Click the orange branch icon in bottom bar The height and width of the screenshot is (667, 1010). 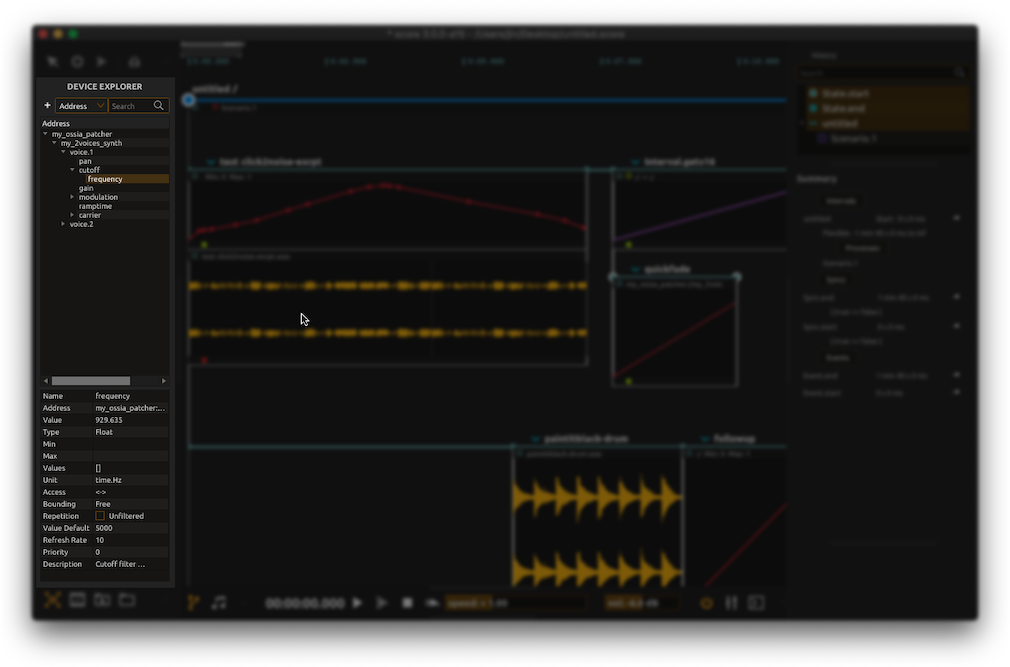(193, 603)
